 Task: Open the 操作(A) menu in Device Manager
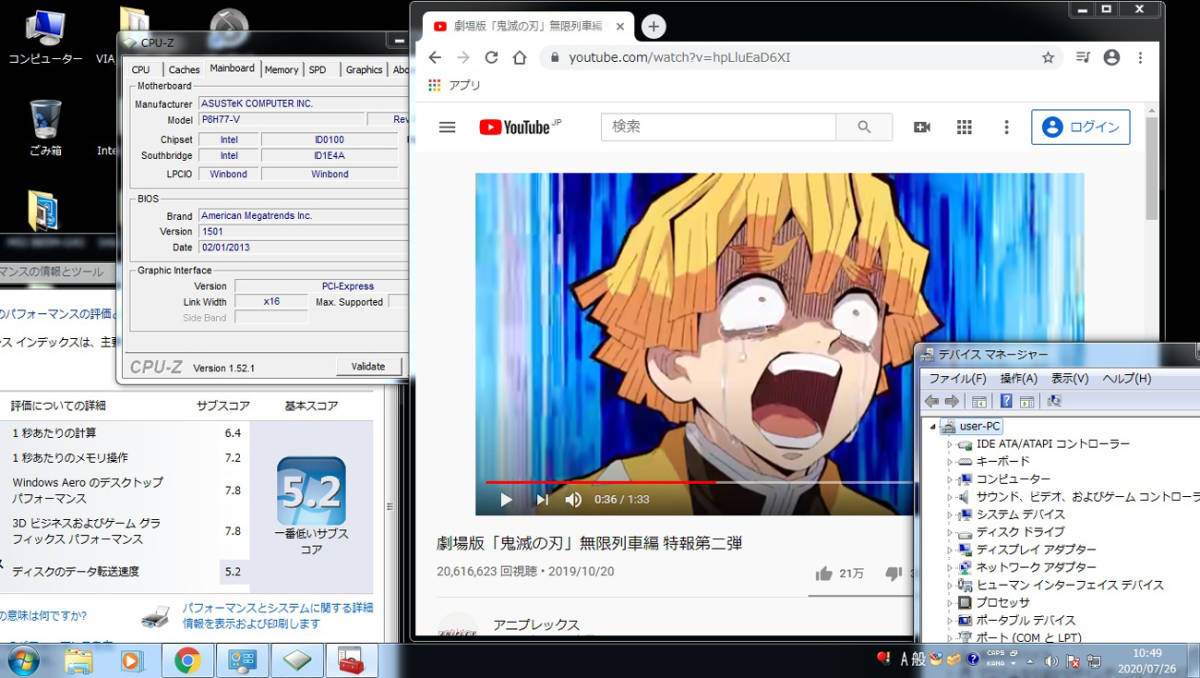tap(1018, 379)
